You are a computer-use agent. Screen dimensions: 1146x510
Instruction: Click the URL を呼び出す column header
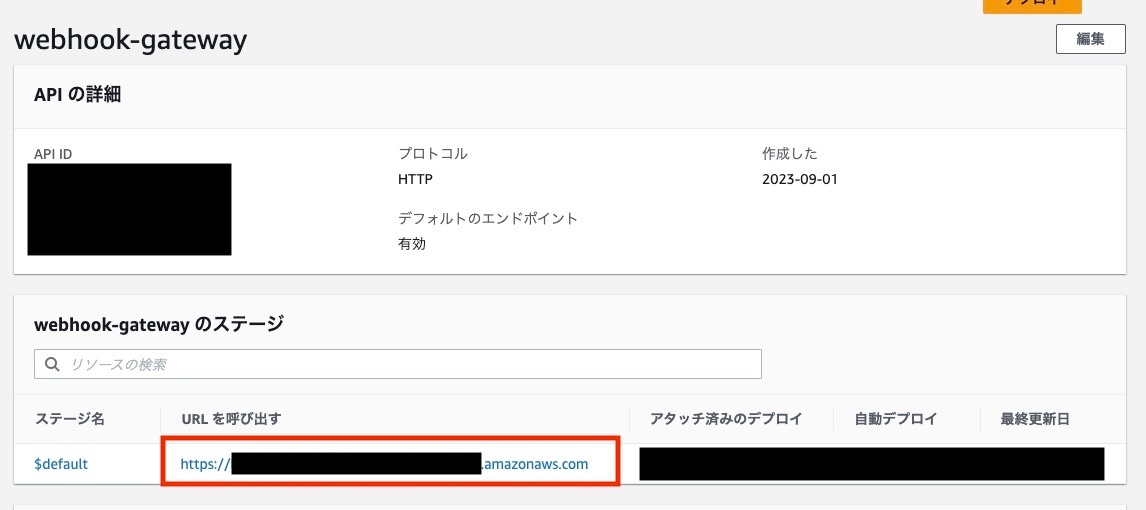click(x=231, y=419)
